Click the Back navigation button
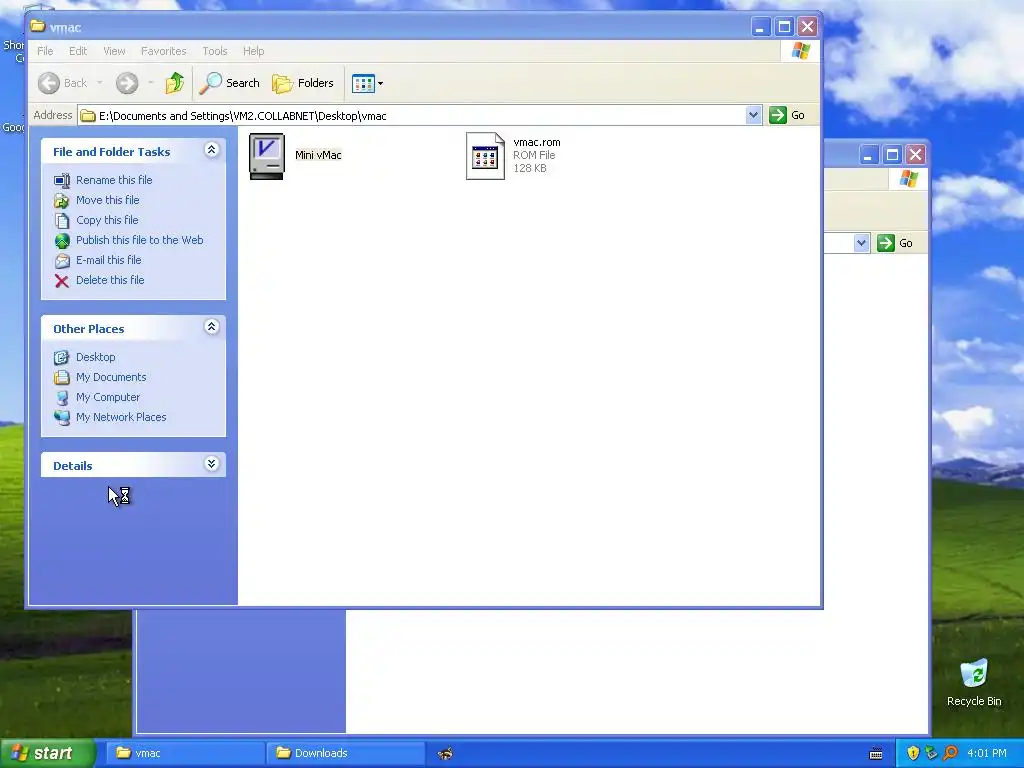1024x768 pixels. tap(63, 83)
